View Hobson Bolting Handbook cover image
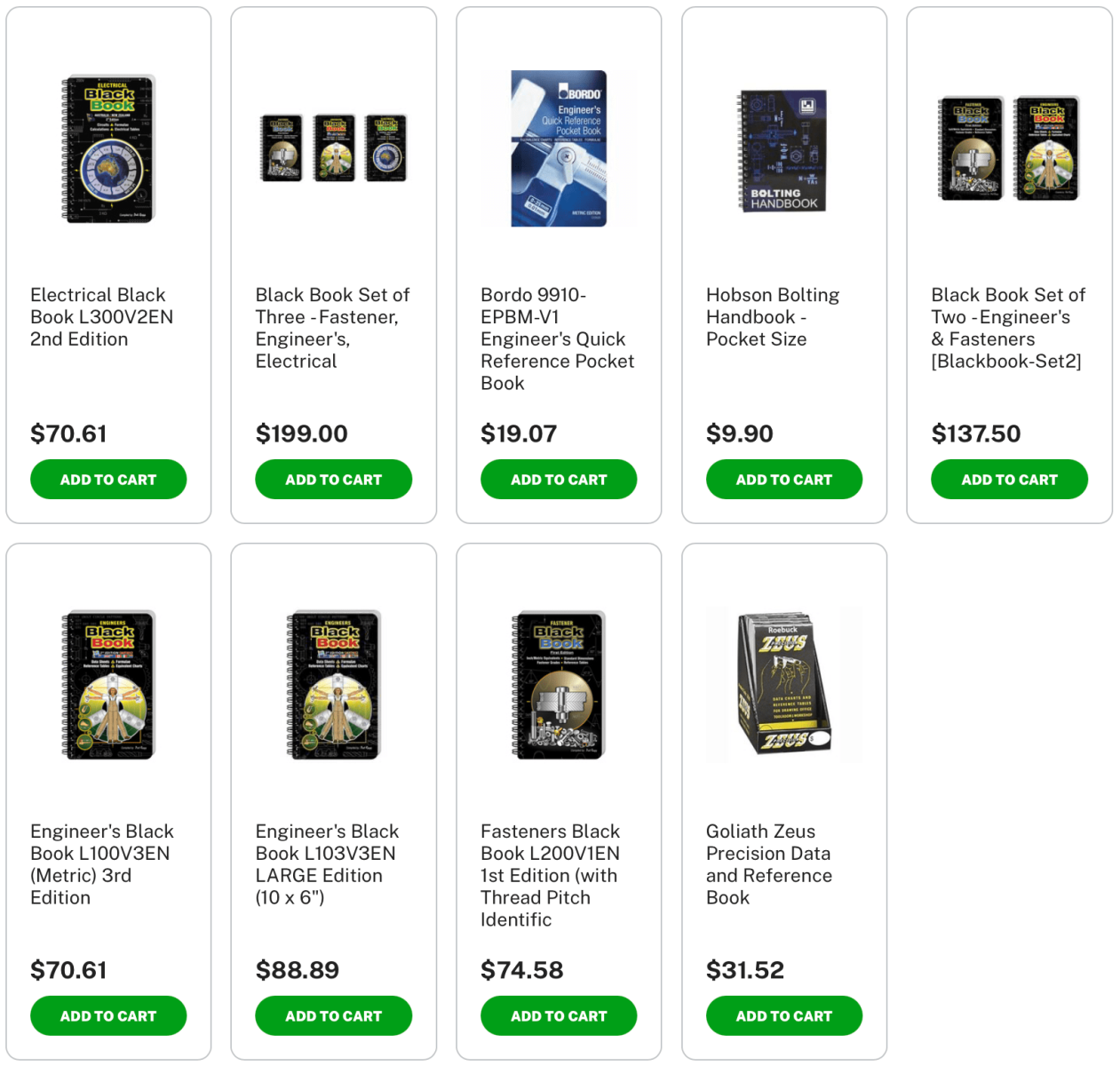Image resolution: width=1120 pixels, height=1066 pixels. [783, 150]
